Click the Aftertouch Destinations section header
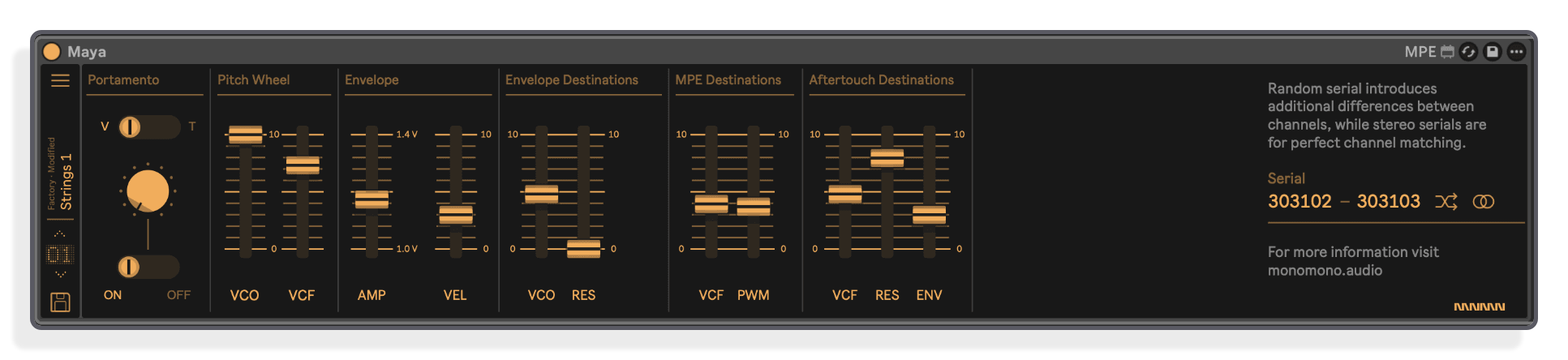 [x=882, y=80]
